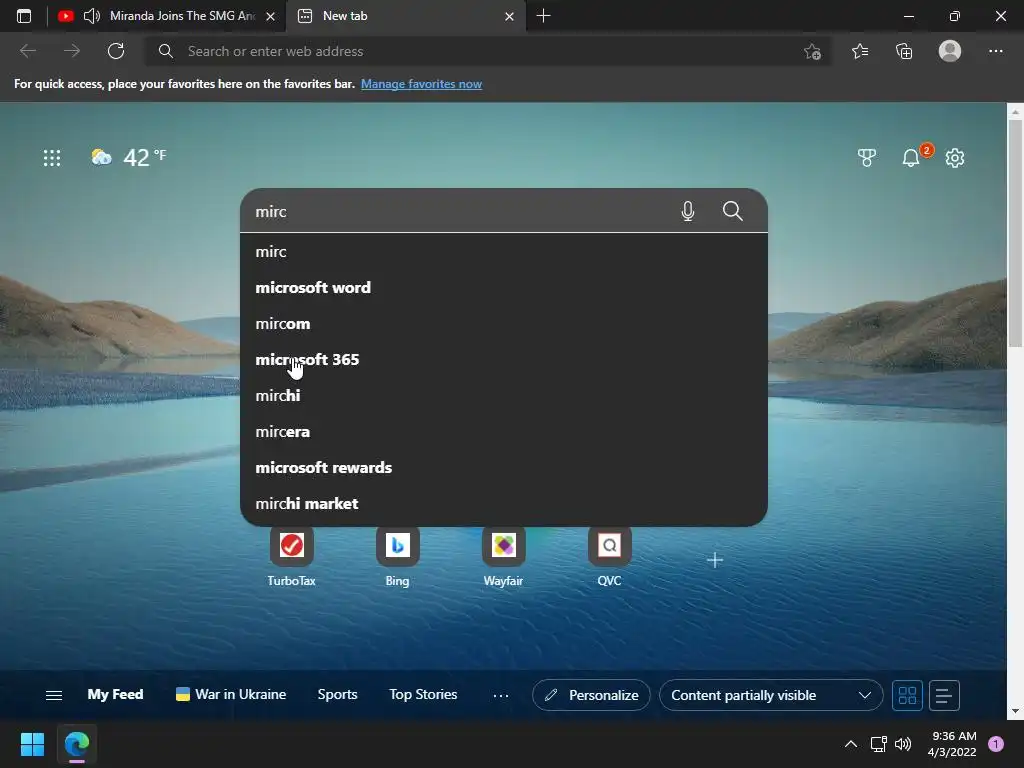
Task: Choose the mirchi suggestion
Action: (504, 395)
